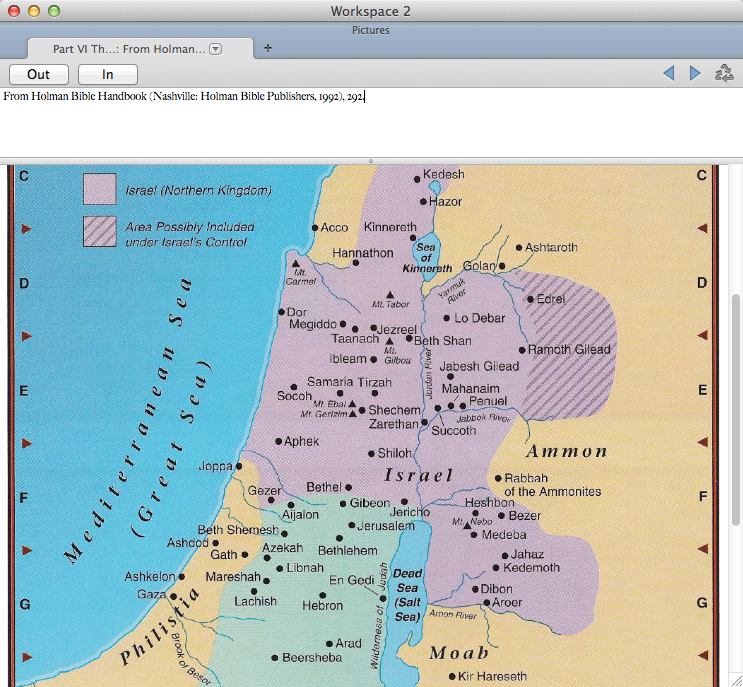Click the Kir Hareseth label
Viewport: 743px width, 687px height.
click(x=492, y=676)
